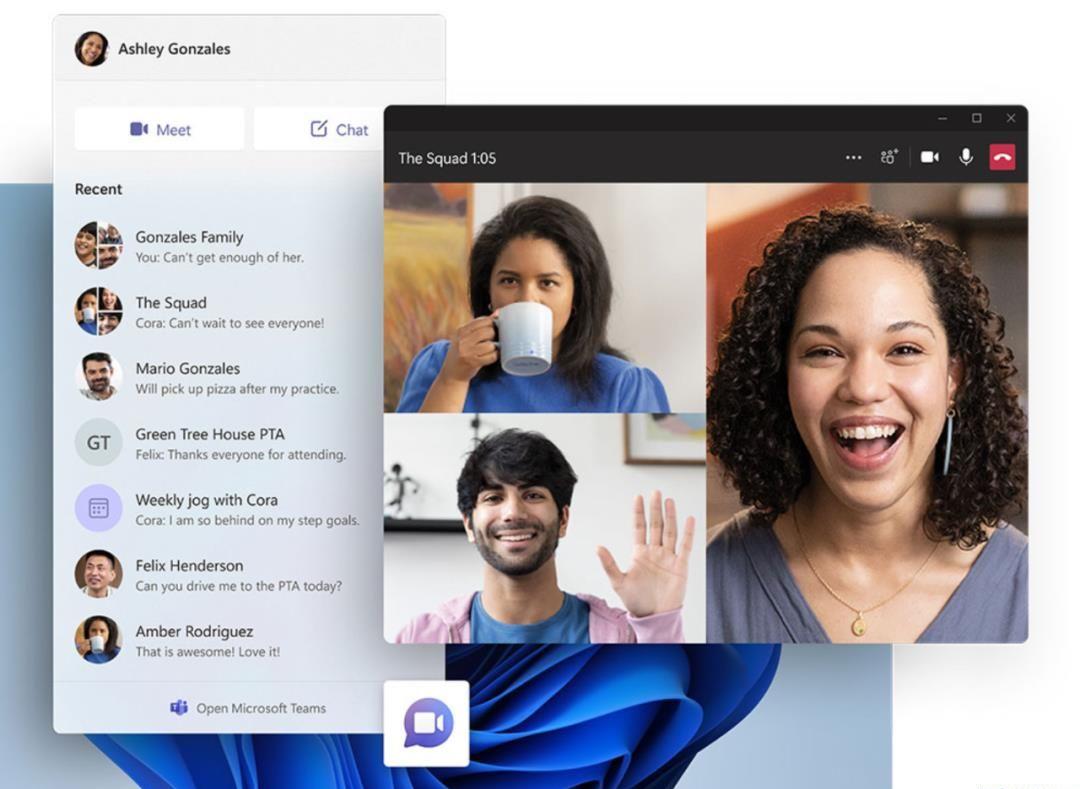Hang up The Squad call
This screenshot has height=789, width=1080.
click(x=1002, y=157)
